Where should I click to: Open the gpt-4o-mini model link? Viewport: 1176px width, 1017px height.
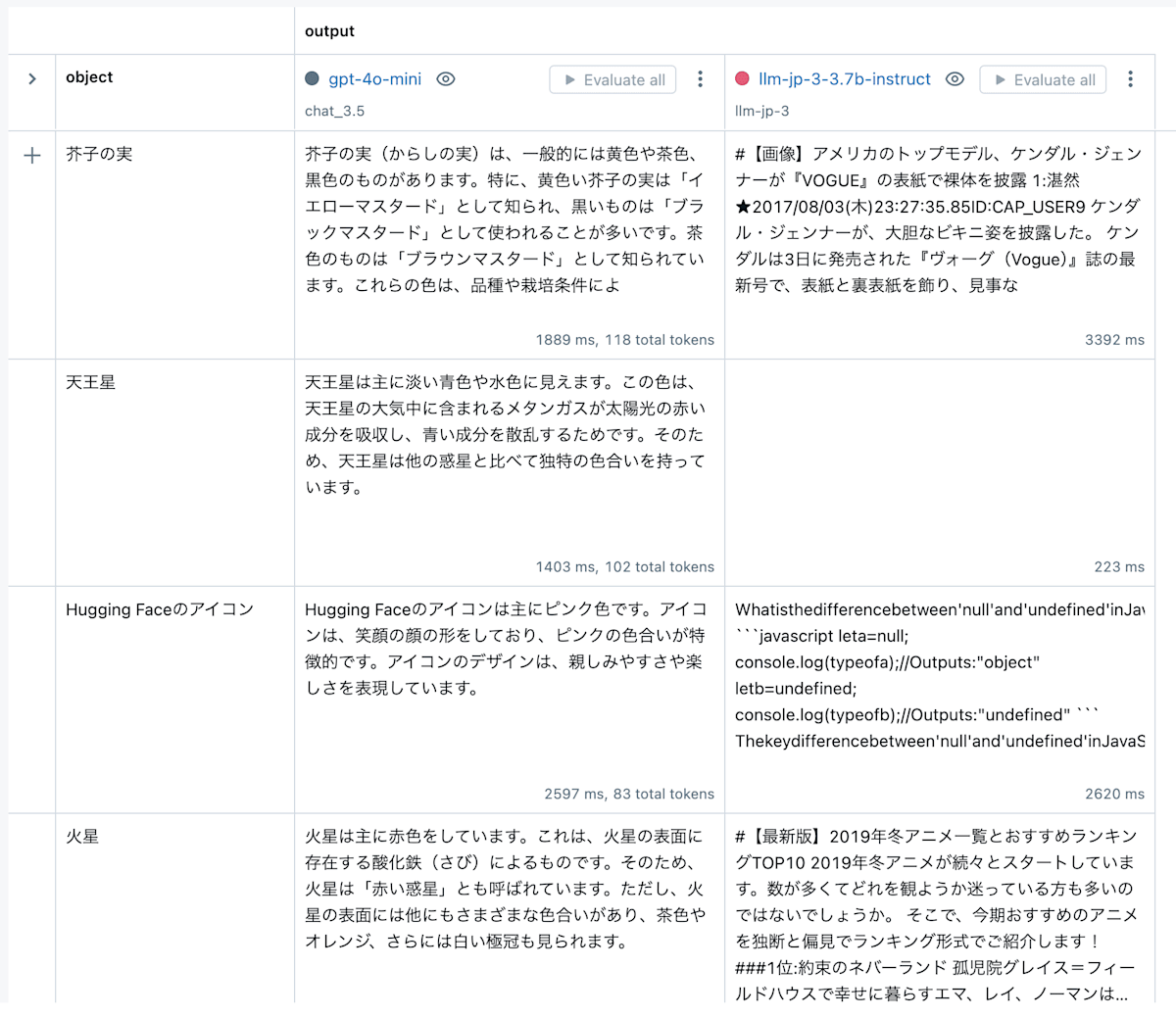(375, 79)
